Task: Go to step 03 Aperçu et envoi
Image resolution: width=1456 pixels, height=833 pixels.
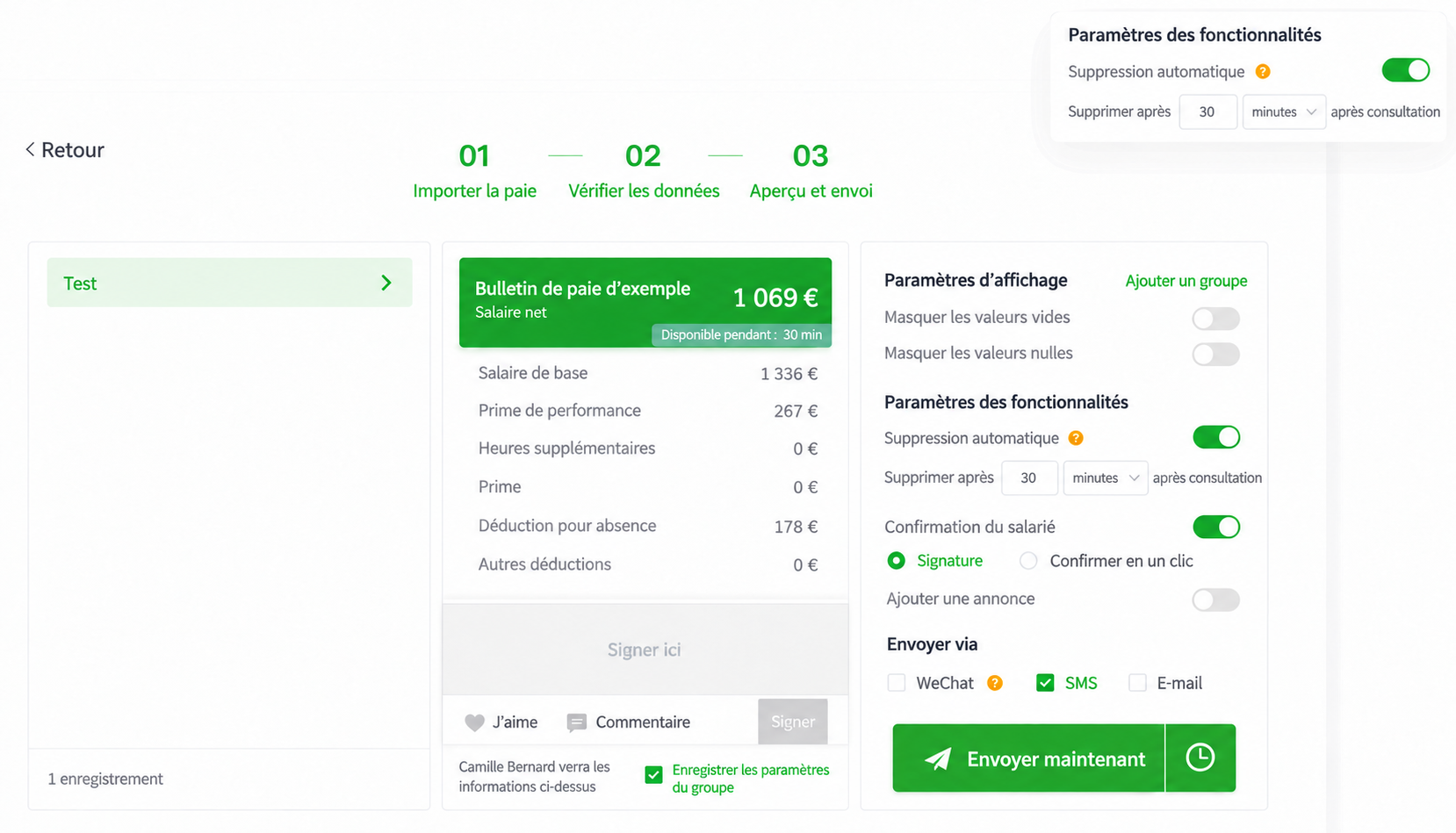Action: 811,171
